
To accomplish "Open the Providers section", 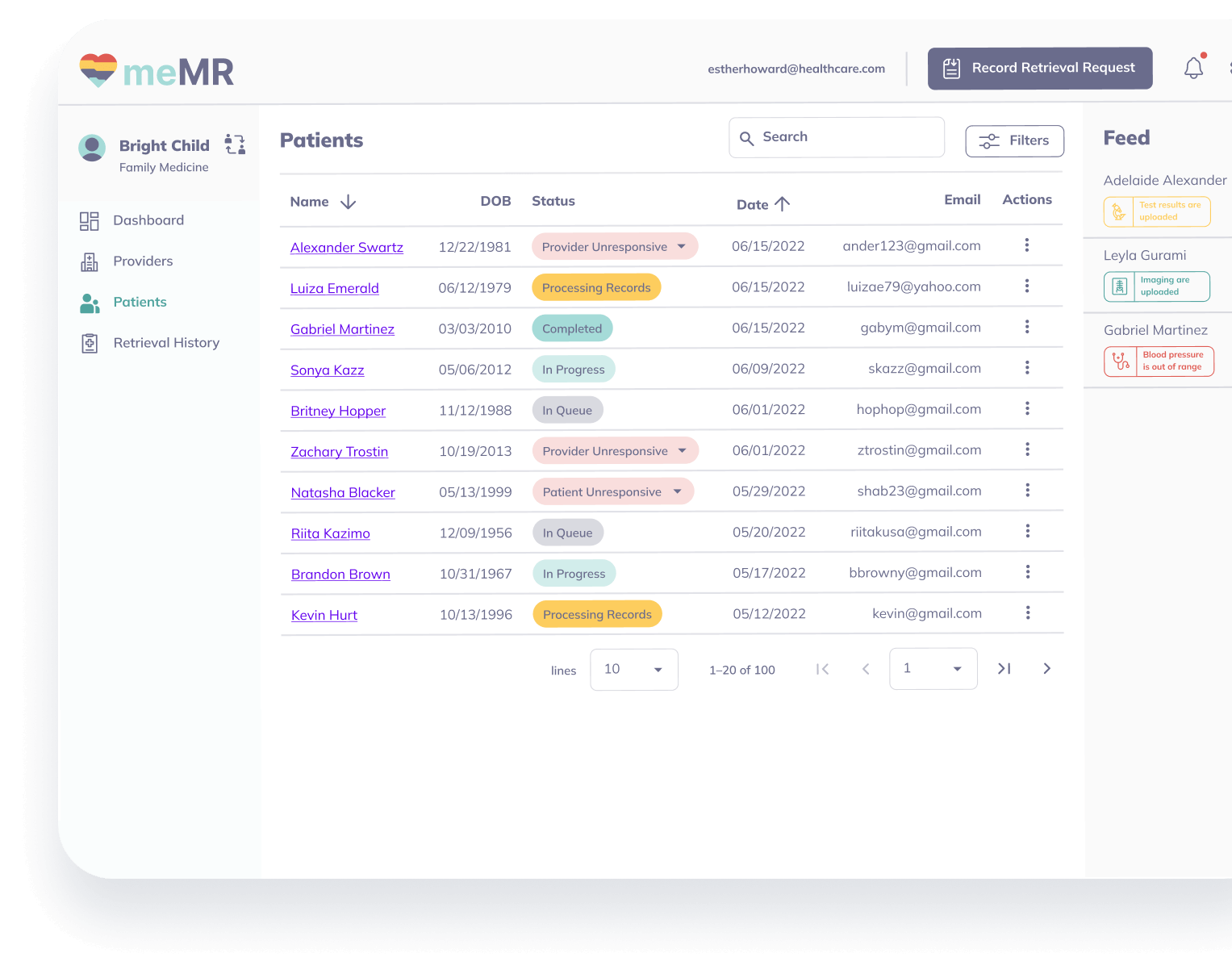I will (x=143, y=261).
